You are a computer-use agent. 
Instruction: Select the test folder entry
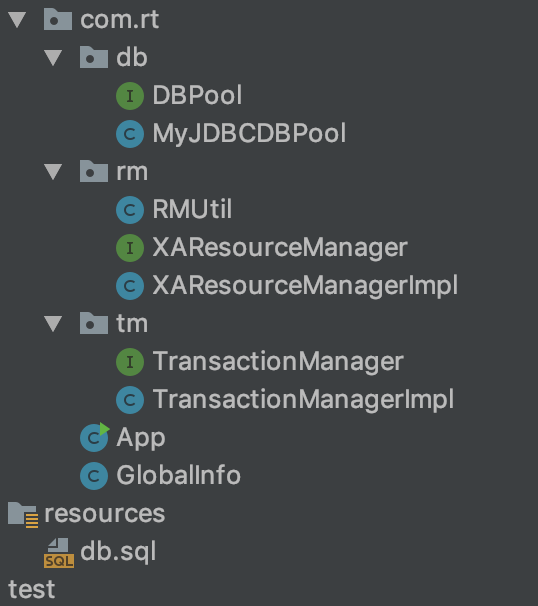[32, 590]
